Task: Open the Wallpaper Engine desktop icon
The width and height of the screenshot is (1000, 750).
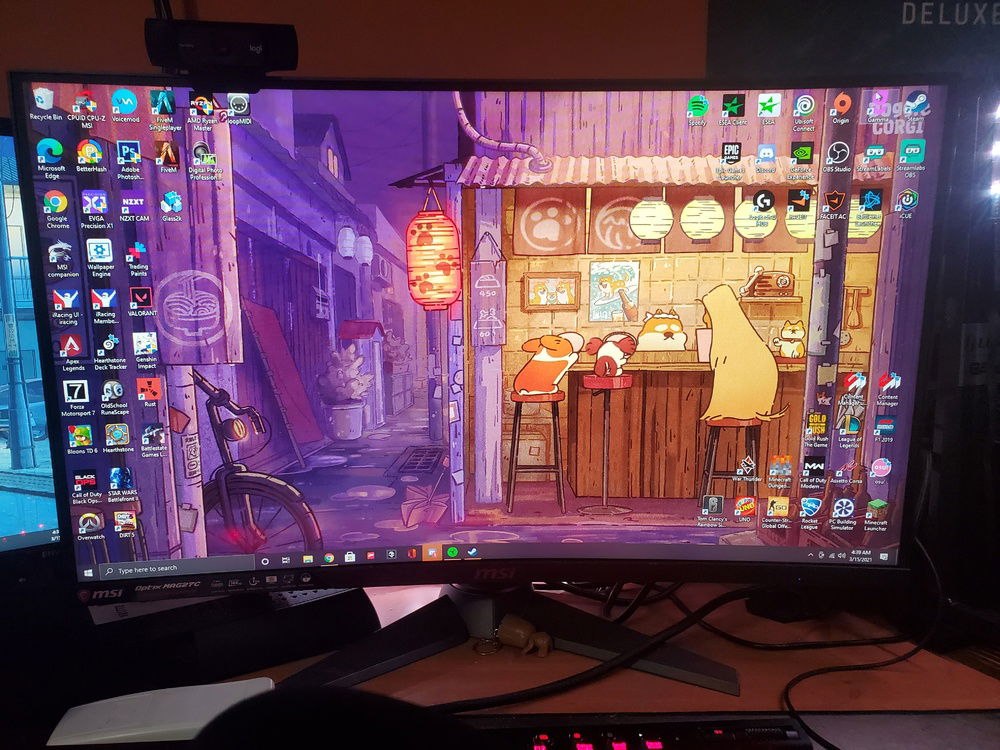Action: point(99,252)
